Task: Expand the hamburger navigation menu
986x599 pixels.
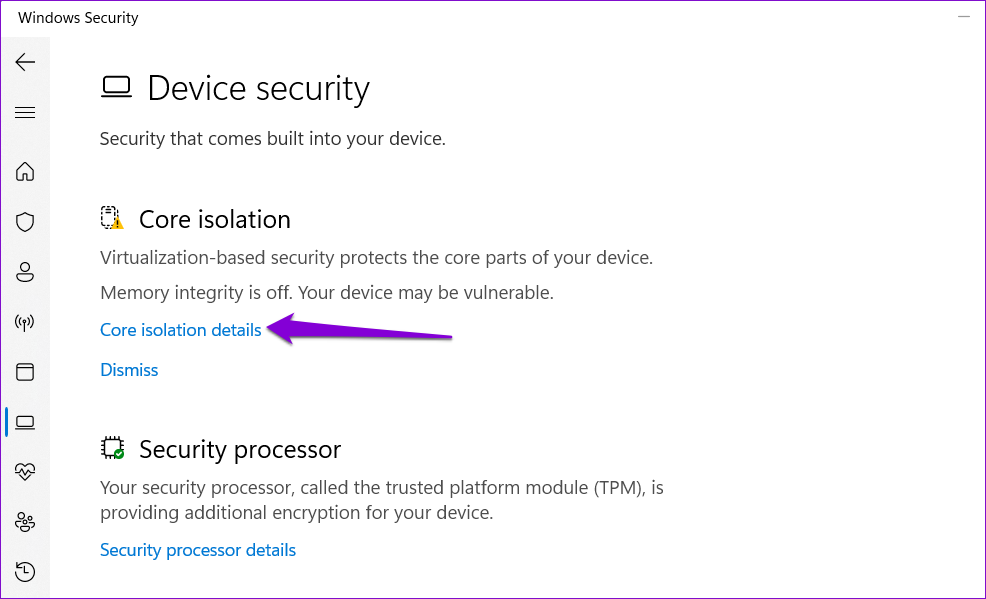Action: pos(25,113)
